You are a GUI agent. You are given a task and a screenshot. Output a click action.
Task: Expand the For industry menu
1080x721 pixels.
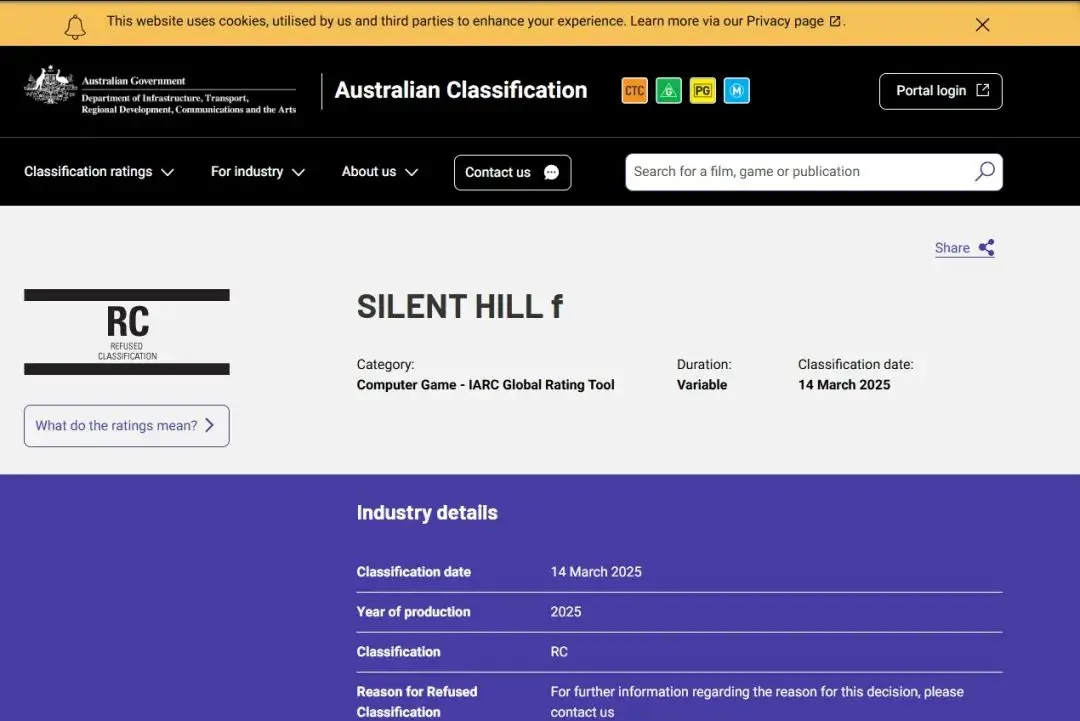tap(258, 171)
